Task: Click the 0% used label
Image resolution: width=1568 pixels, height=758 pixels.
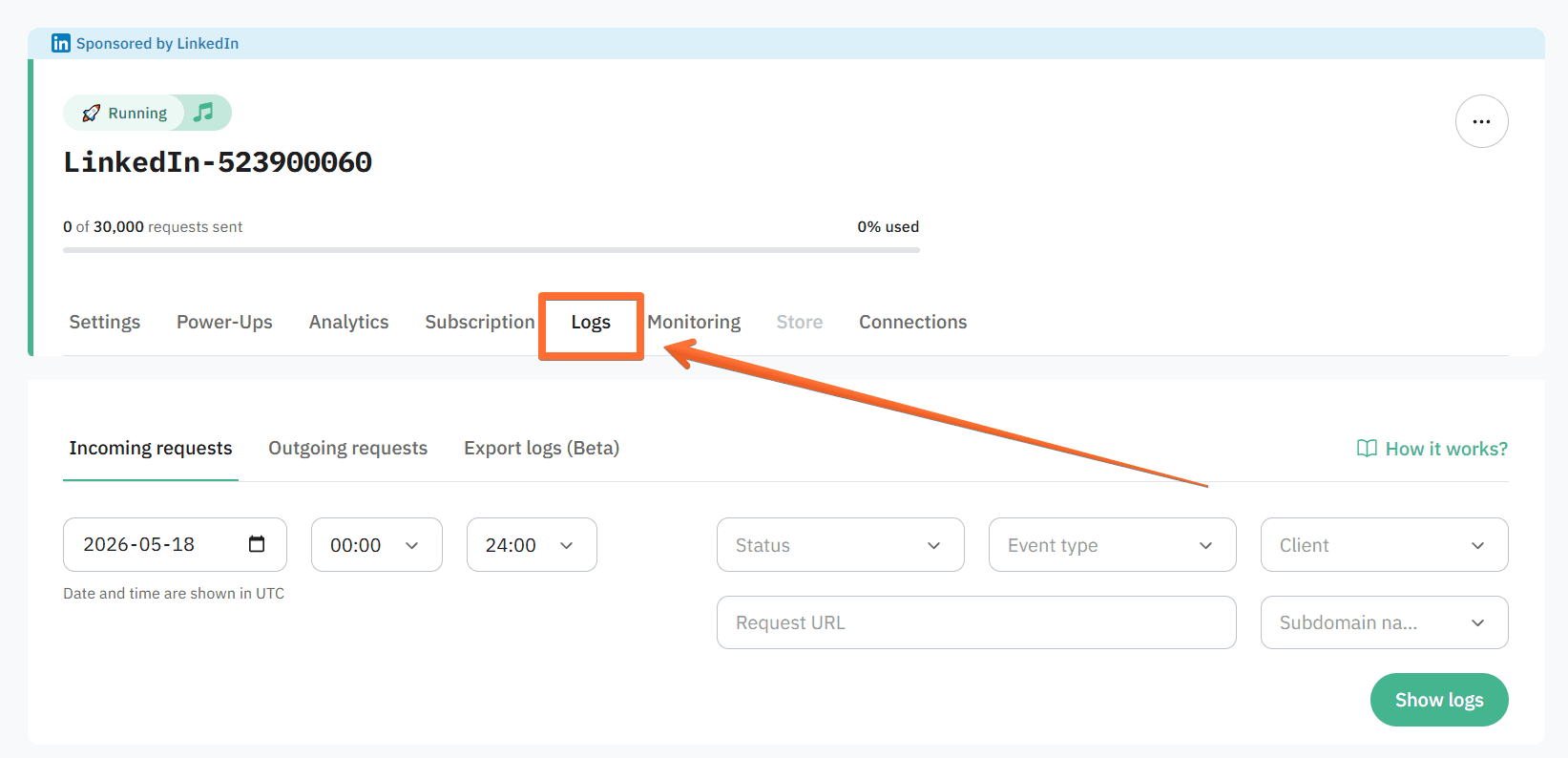Action: [888, 226]
